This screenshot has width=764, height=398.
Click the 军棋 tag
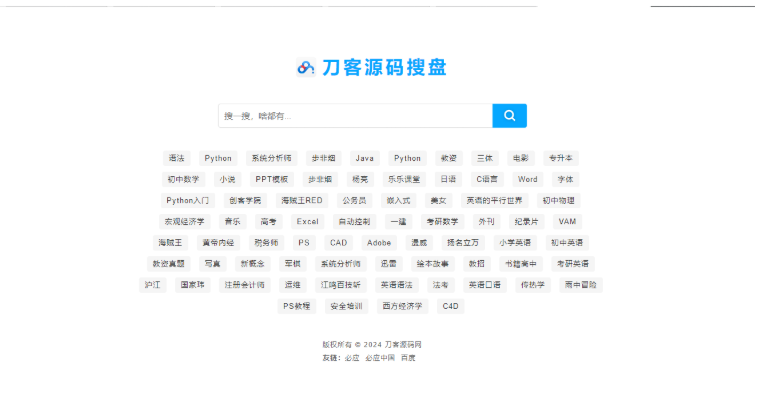coord(293,264)
